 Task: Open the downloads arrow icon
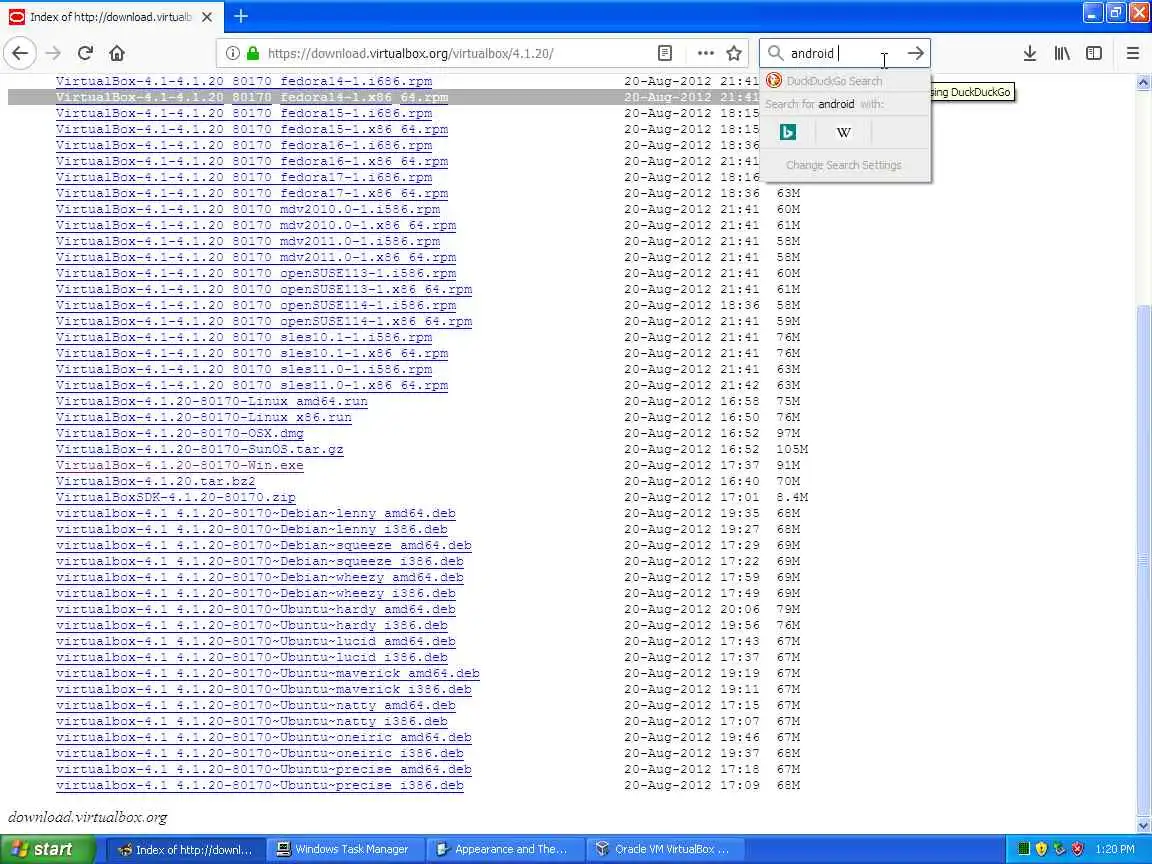1030,53
